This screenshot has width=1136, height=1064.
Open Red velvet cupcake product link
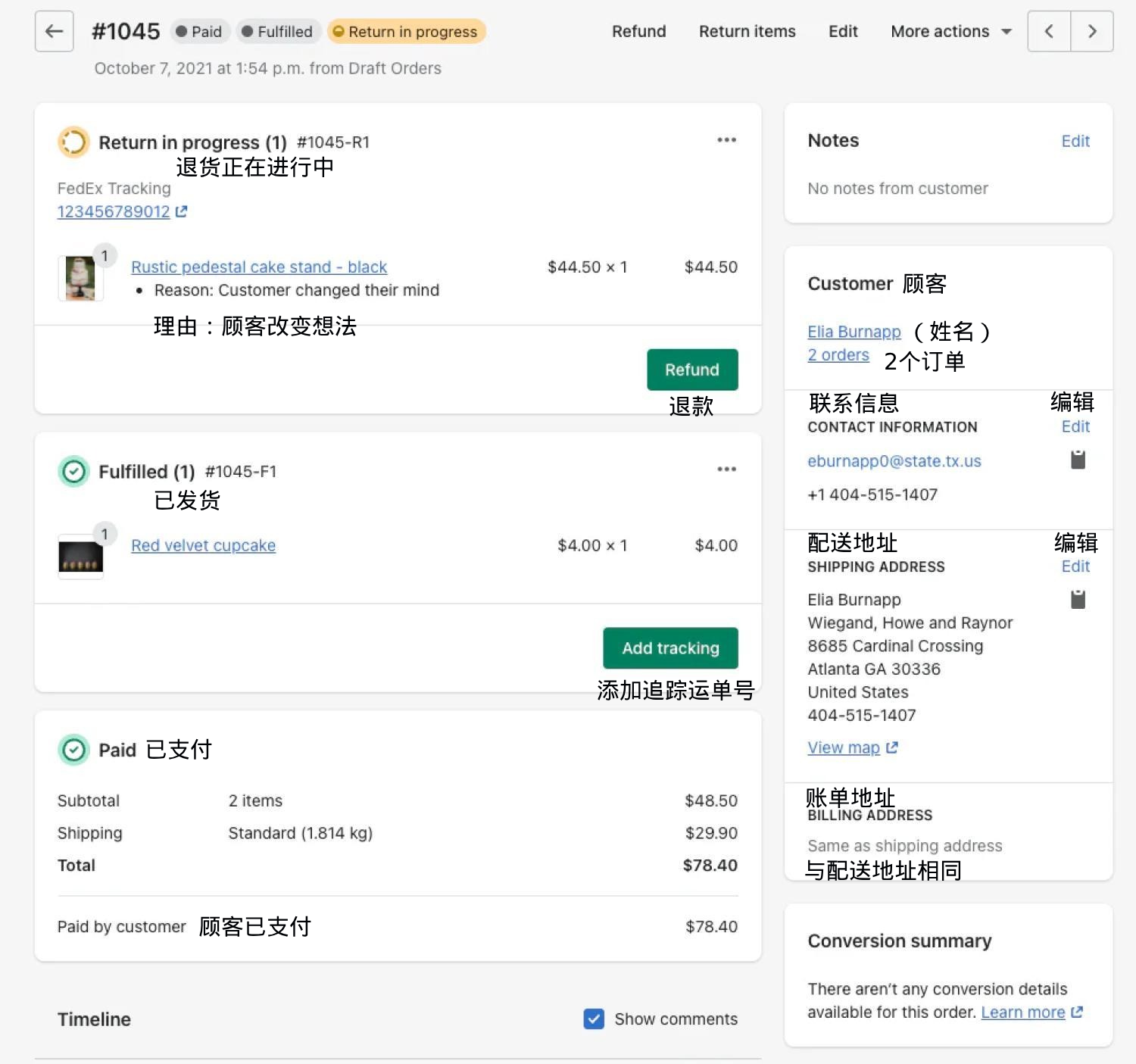click(203, 545)
